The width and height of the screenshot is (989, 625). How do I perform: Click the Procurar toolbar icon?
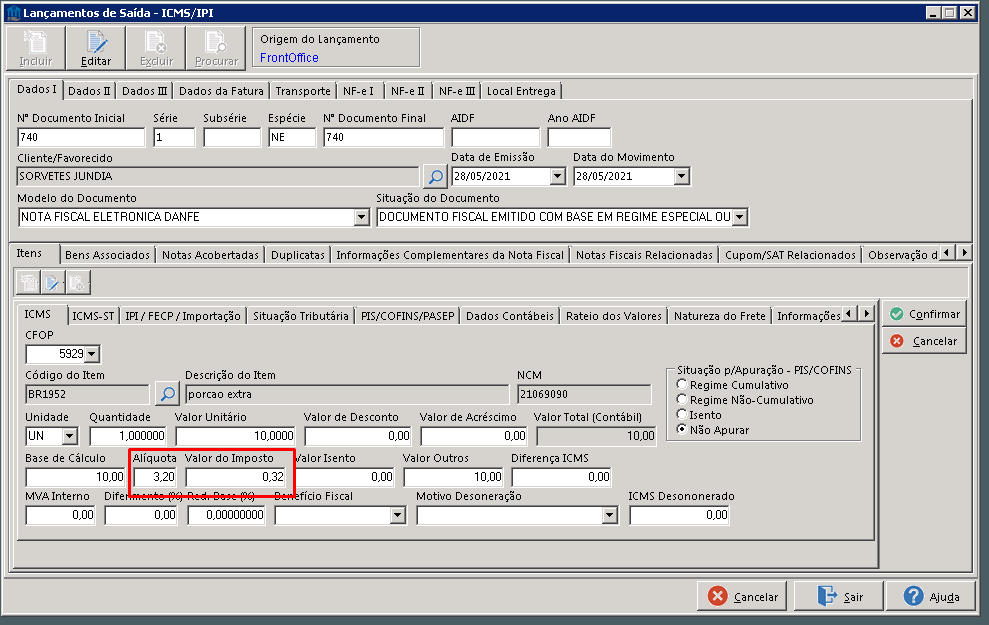[216, 49]
